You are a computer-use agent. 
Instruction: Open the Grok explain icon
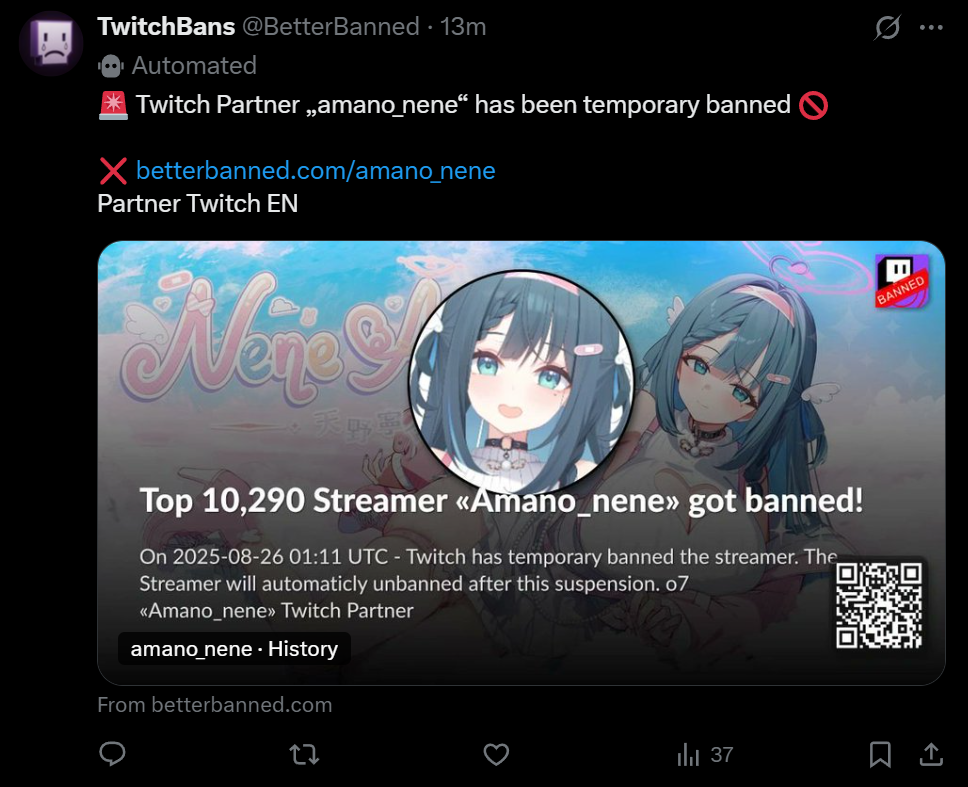(887, 27)
